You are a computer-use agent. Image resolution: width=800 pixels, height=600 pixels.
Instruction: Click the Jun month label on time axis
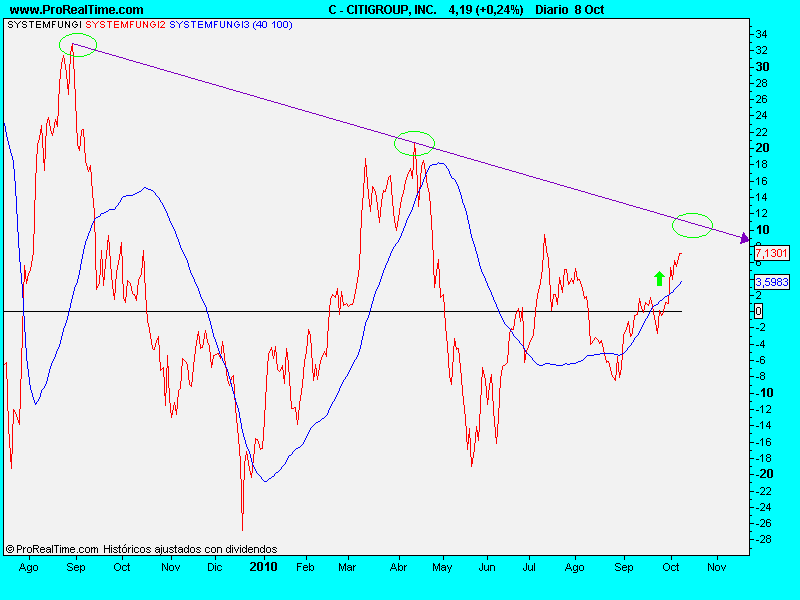487,567
